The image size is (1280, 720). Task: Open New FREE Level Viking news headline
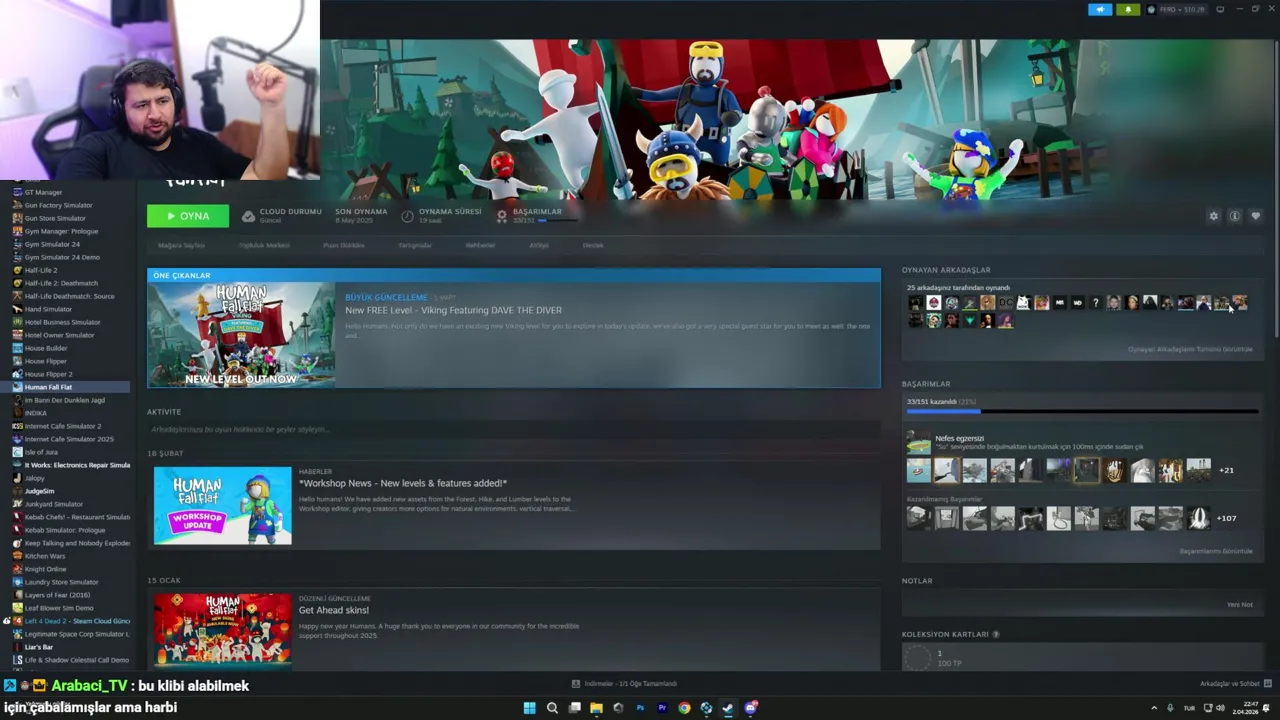tap(453, 310)
